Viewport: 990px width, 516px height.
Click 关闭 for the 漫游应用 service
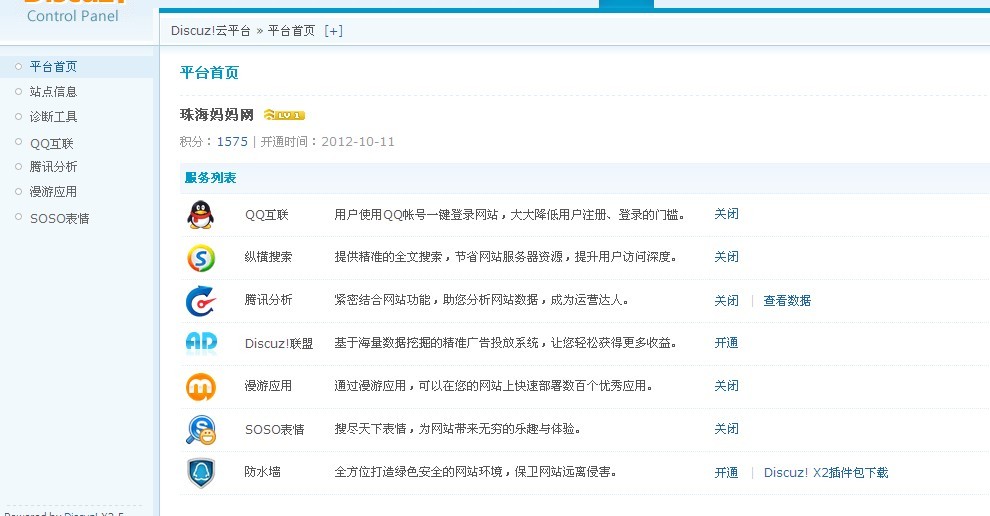(x=726, y=386)
